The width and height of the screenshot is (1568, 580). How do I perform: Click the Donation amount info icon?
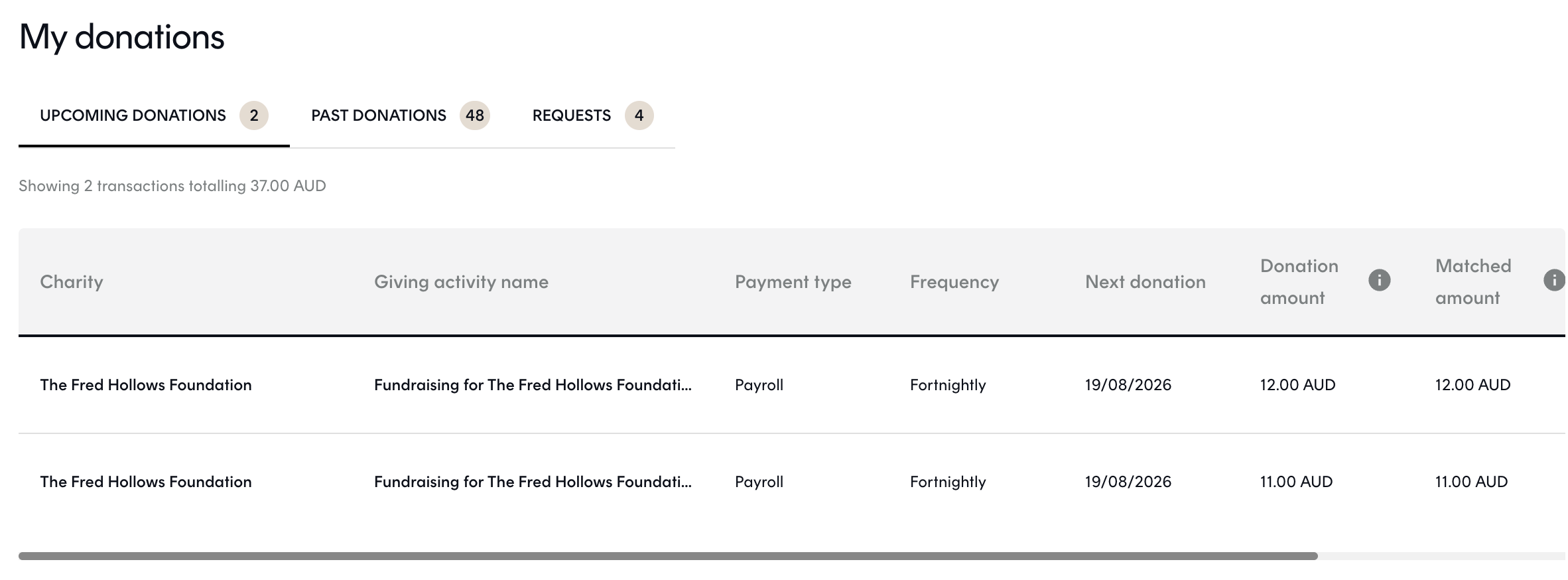(1379, 280)
